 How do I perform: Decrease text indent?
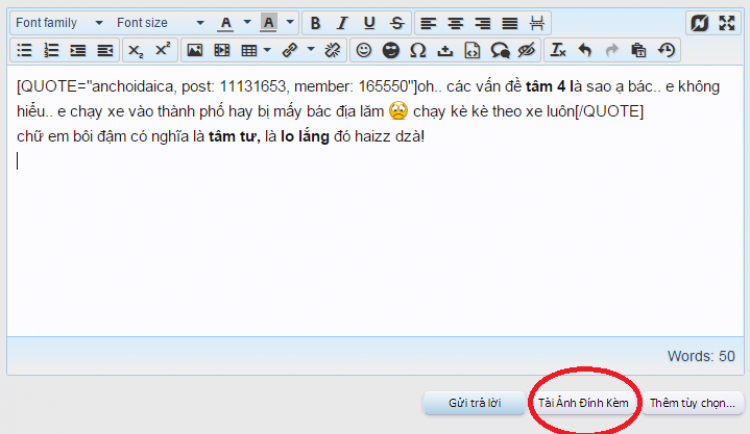105,50
